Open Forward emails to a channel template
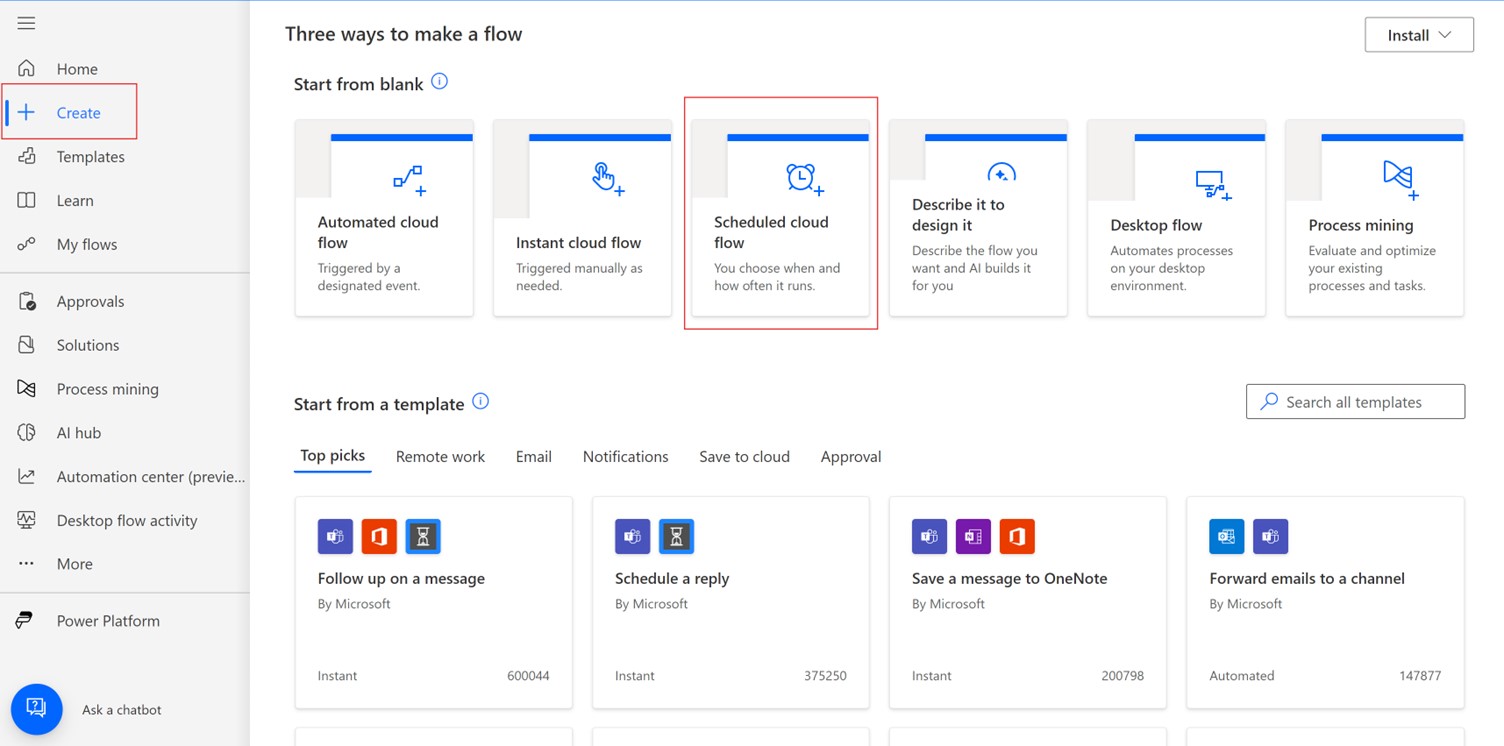The width and height of the screenshot is (1504, 746). (x=1325, y=602)
